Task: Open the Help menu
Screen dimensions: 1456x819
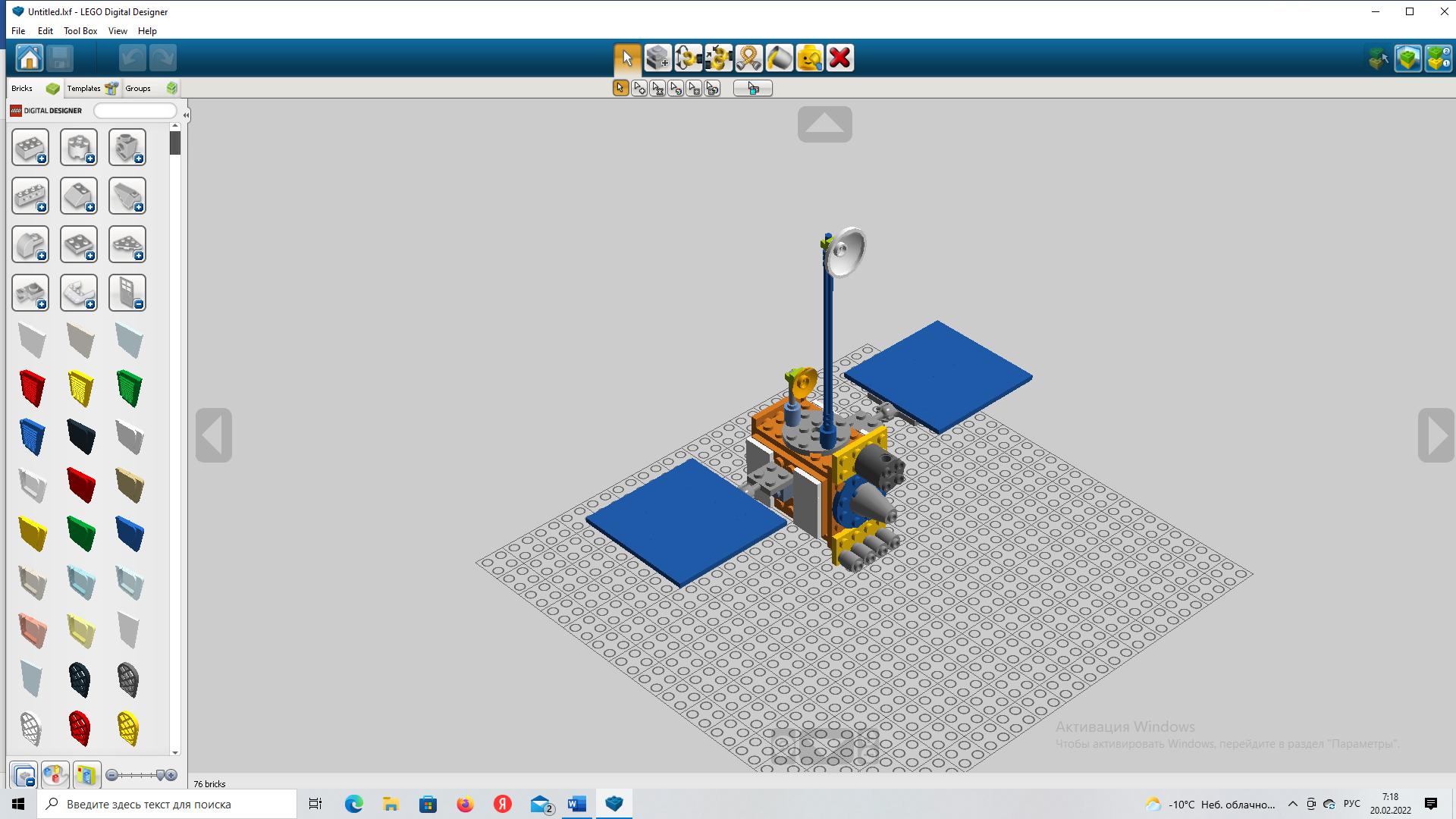Action: point(147,31)
